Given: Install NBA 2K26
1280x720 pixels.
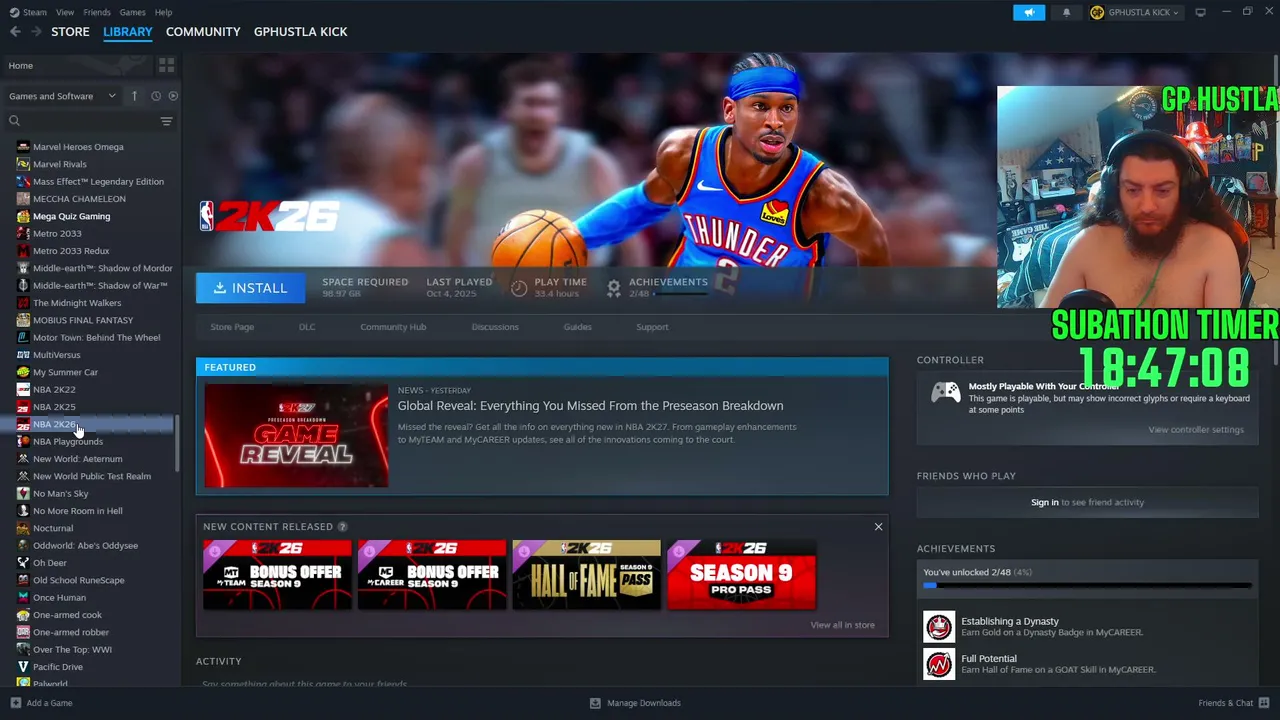Looking at the screenshot, I should pos(250,288).
